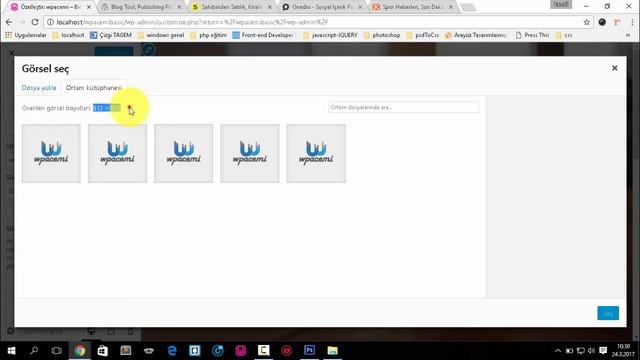The image size is (640, 360).
Task: Open the Chrome menu (three dots)
Action: tap(632, 22)
